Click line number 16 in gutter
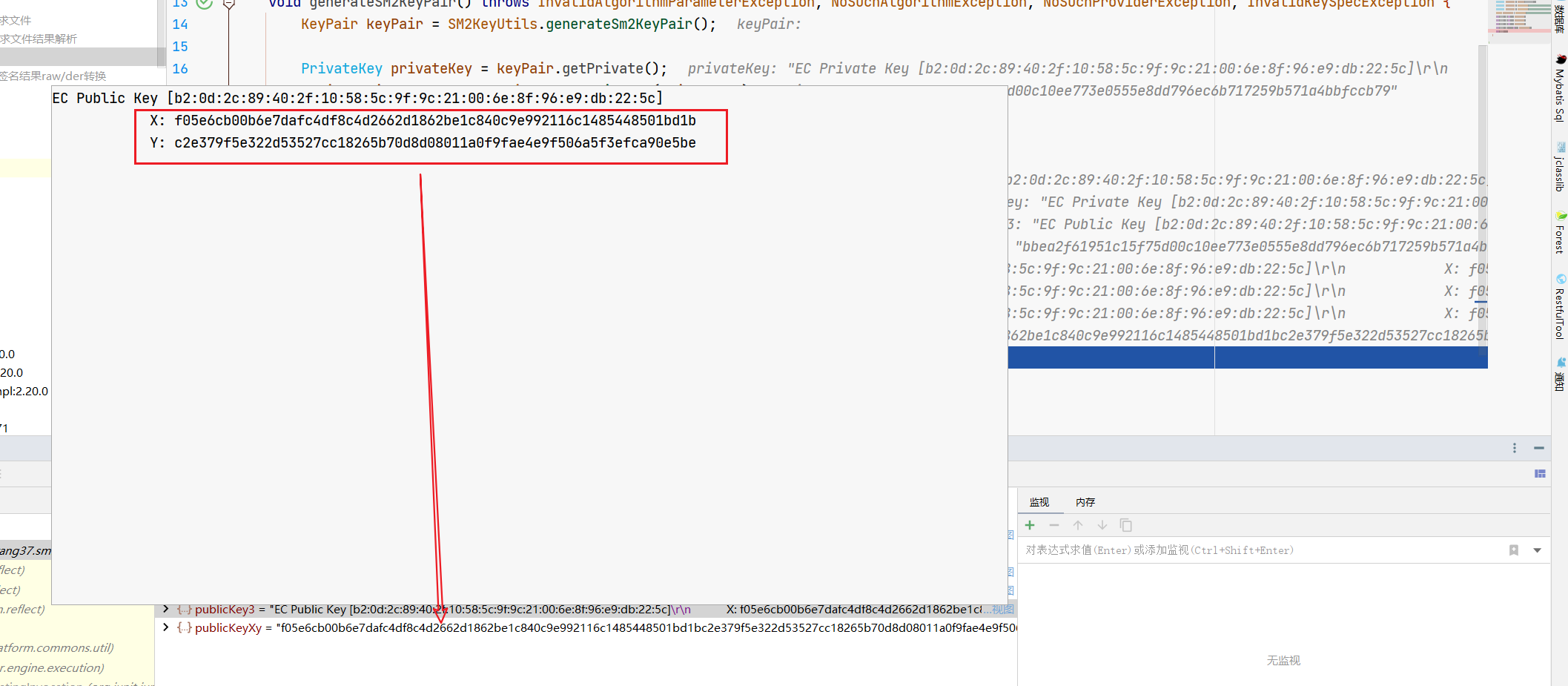 [x=180, y=69]
